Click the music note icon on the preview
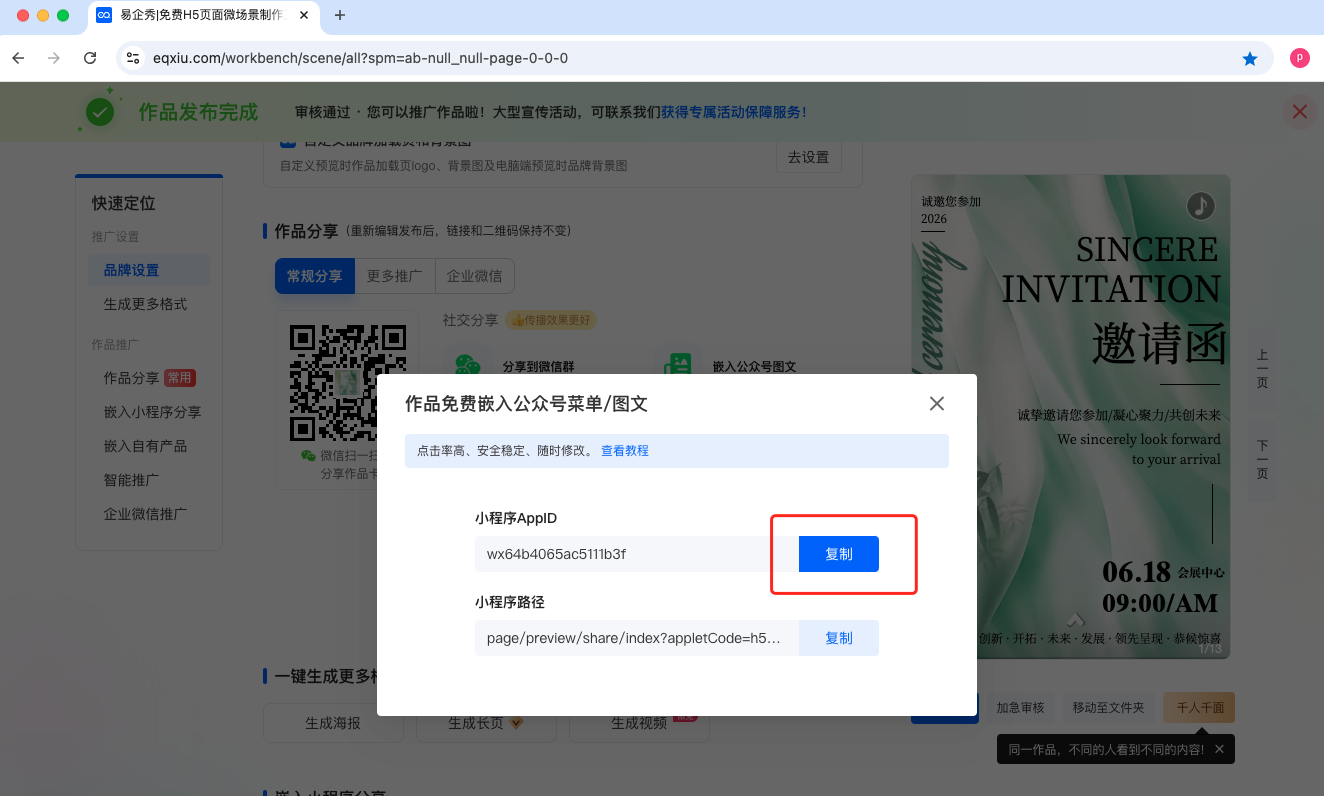1324x796 pixels. pyautogui.click(x=1200, y=206)
